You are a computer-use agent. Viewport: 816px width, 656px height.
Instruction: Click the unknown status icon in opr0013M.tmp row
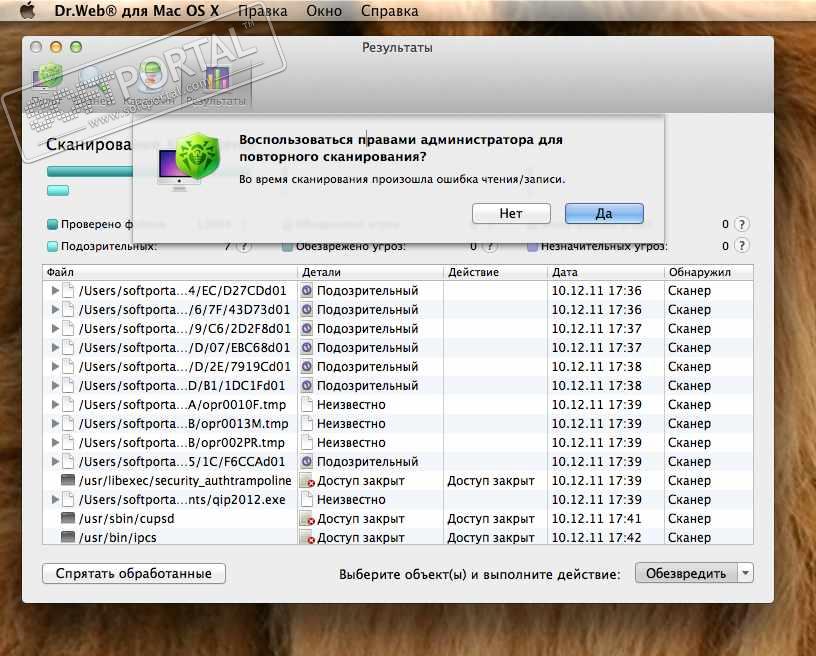click(307, 423)
